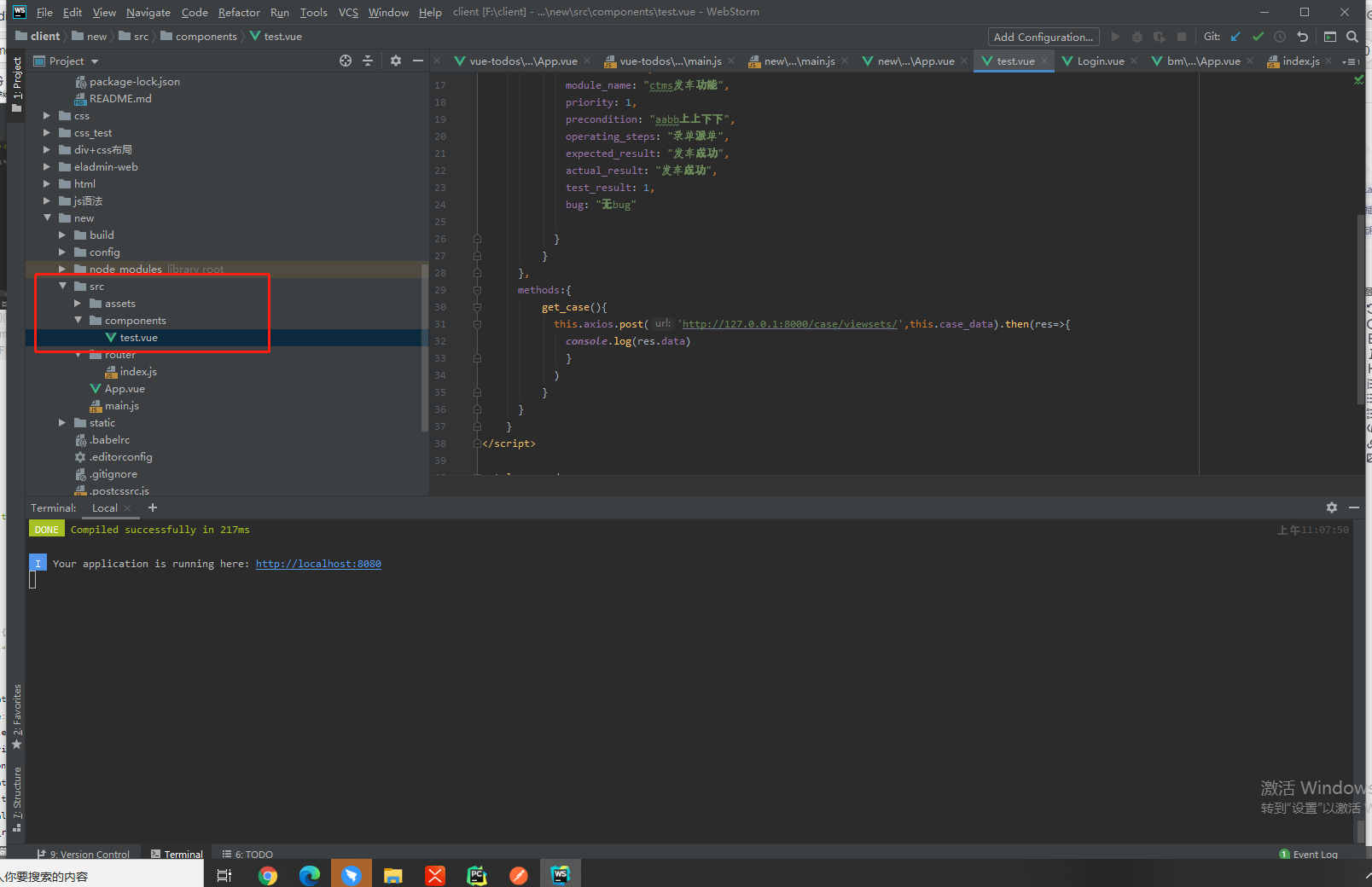Open http://localhost:8080 link in terminal
The width and height of the screenshot is (1372, 887).
318,564
